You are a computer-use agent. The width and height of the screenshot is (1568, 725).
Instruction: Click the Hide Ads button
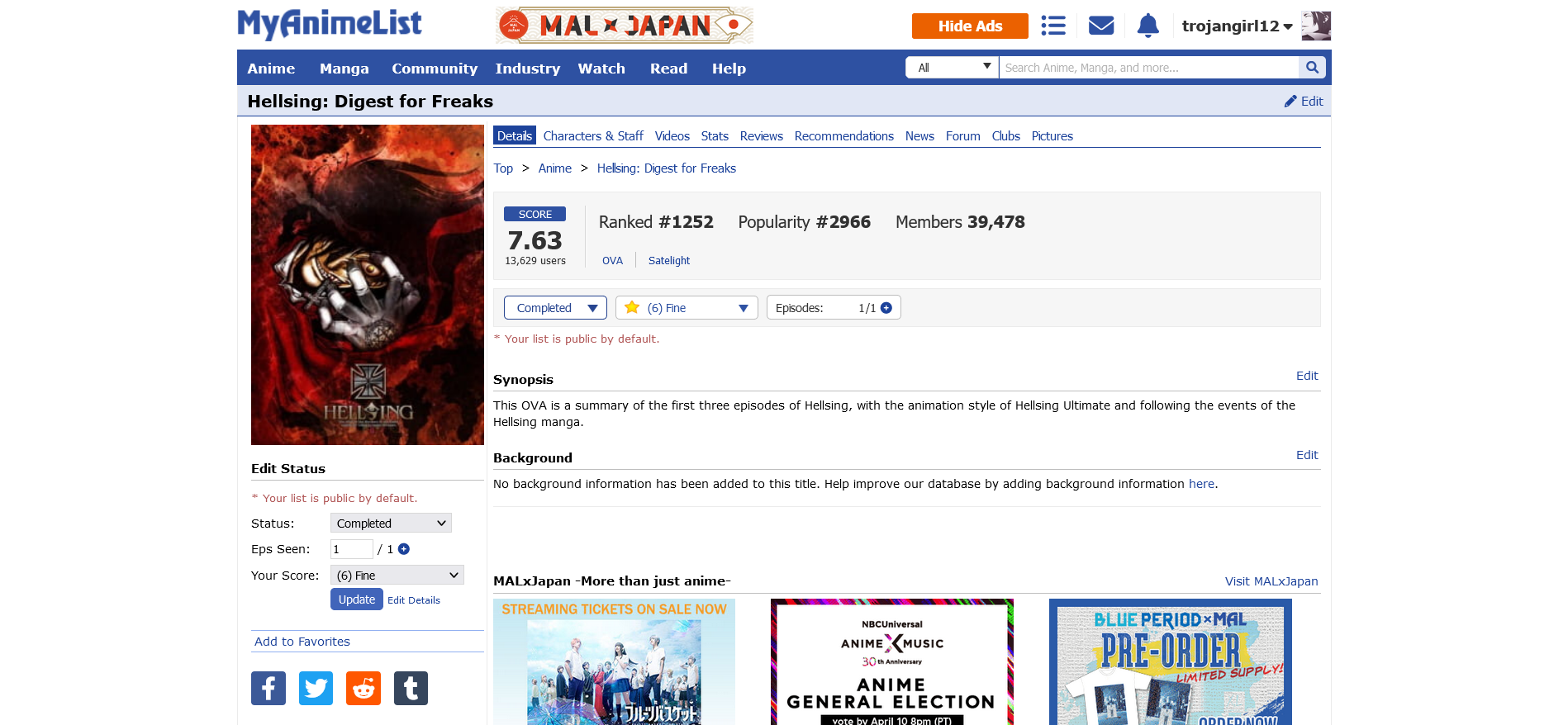point(970,26)
